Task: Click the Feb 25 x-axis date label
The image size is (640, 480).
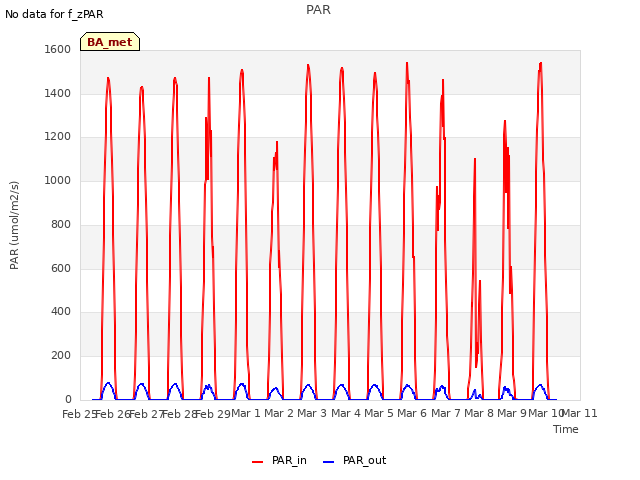Action: point(79,414)
